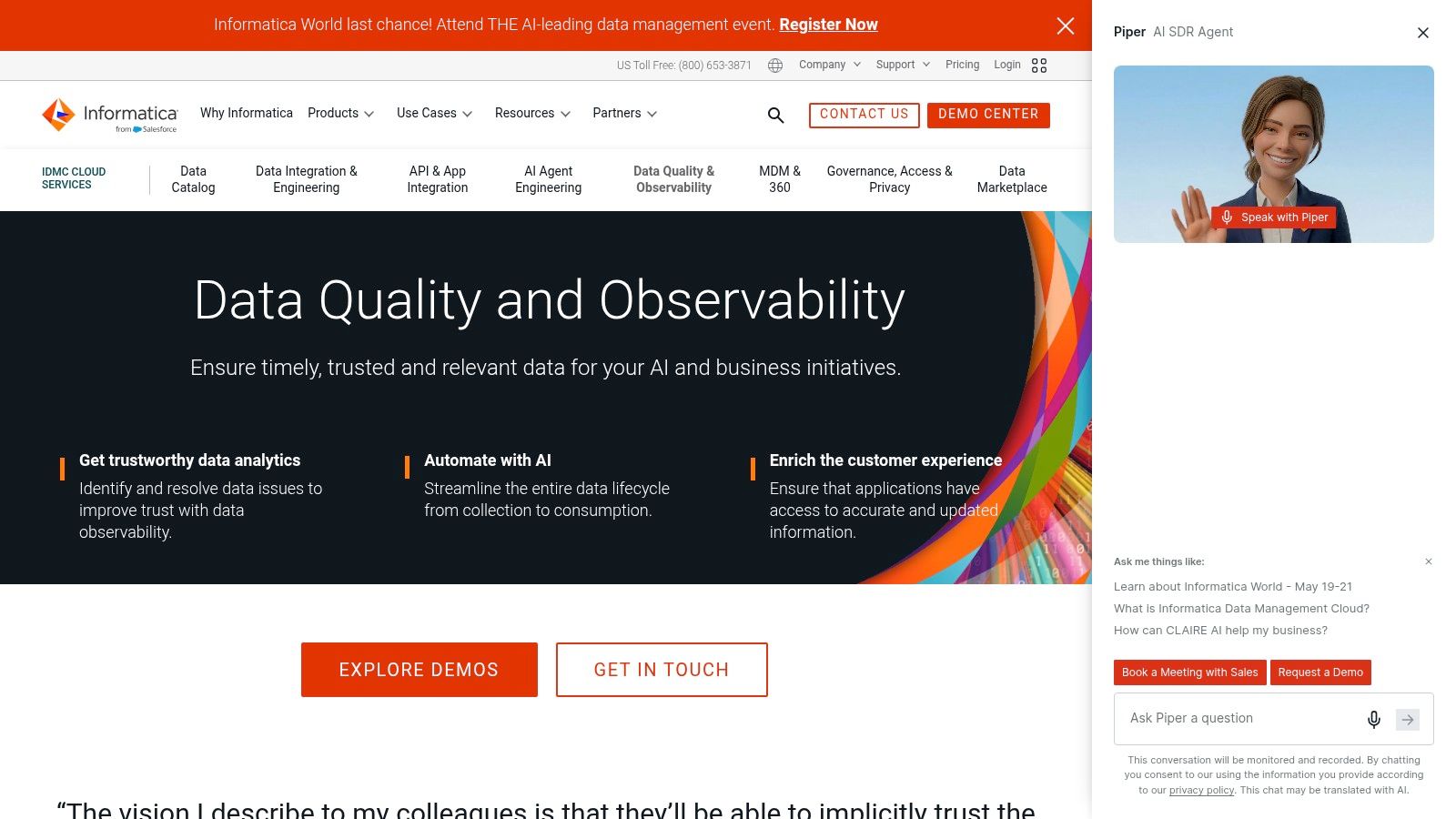Select 'What is Informatica Data Management Cloud?' suggestion
Image resolution: width=1456 pixels, height=819 pixels.
(x=1241, y=609)
